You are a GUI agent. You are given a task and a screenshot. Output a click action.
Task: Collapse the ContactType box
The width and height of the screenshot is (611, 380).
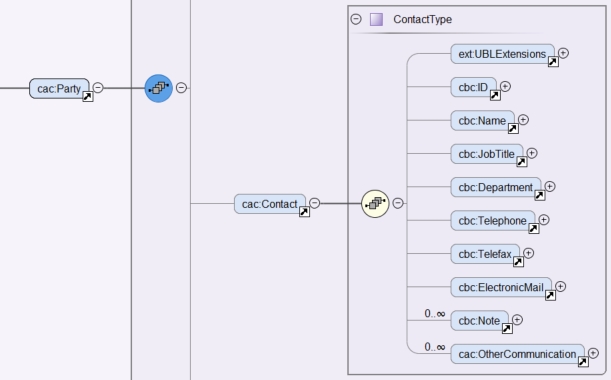[x=356, y=19]
